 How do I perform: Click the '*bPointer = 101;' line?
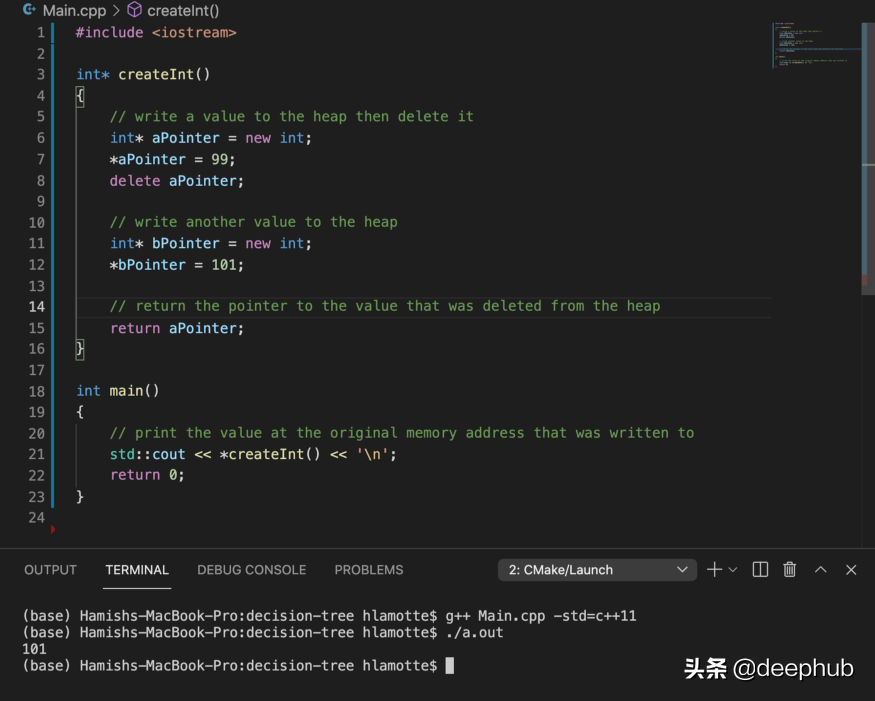click(177, 265)
